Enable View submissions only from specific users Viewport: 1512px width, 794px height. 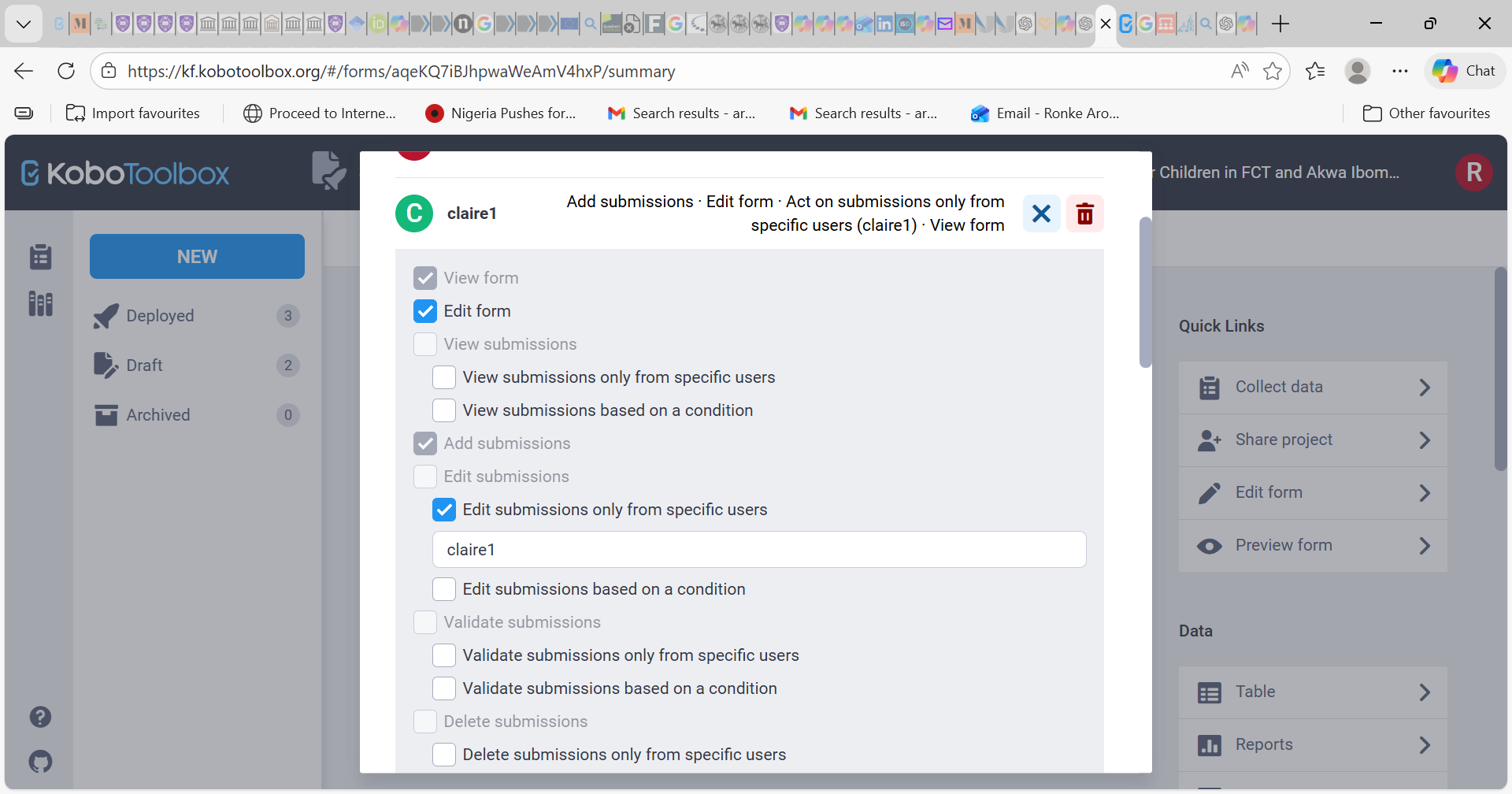(x=444, y=377)
